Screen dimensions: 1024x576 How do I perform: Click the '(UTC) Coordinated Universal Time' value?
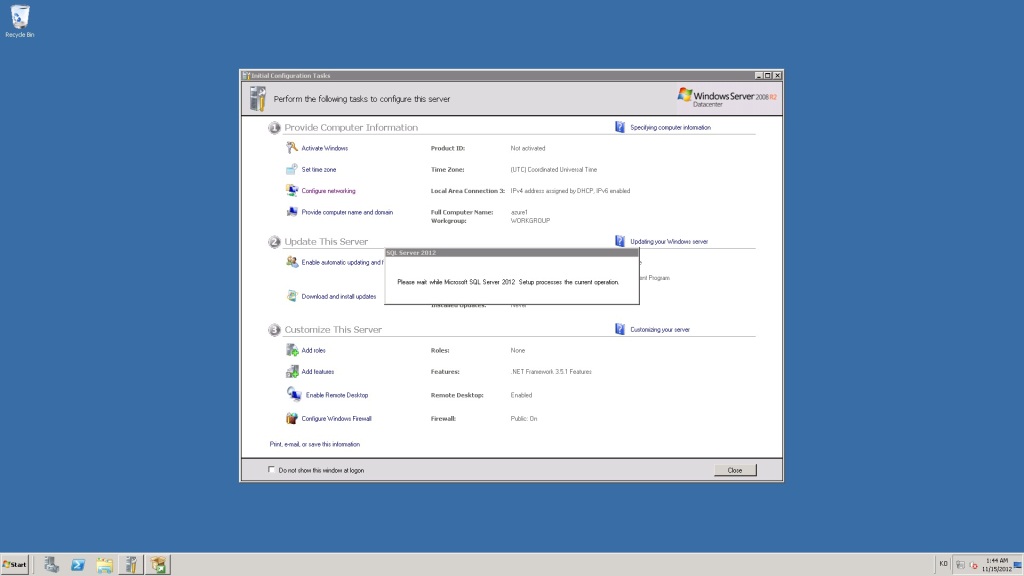pos(554,170)
